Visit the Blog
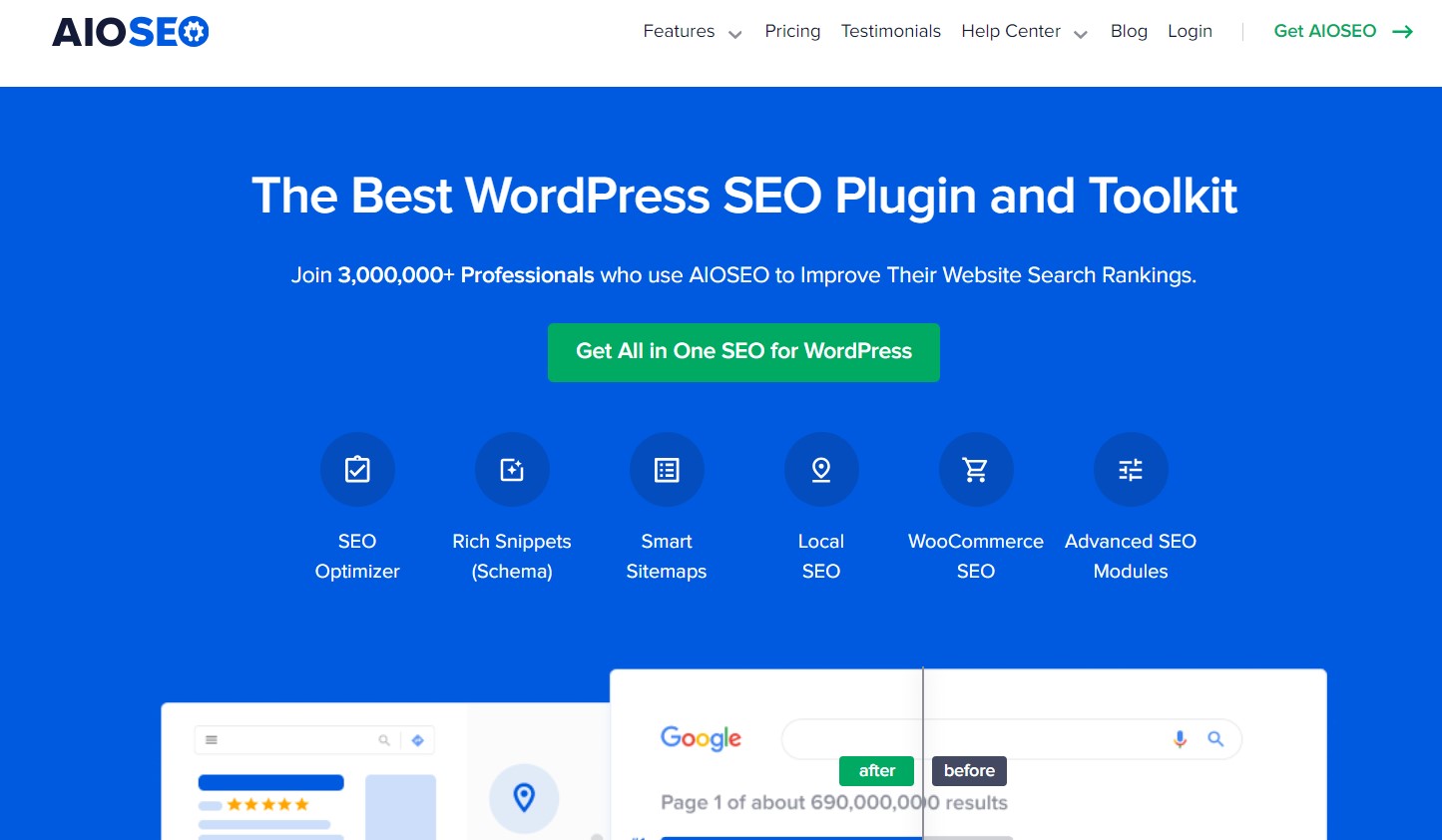 point(1129,31)
